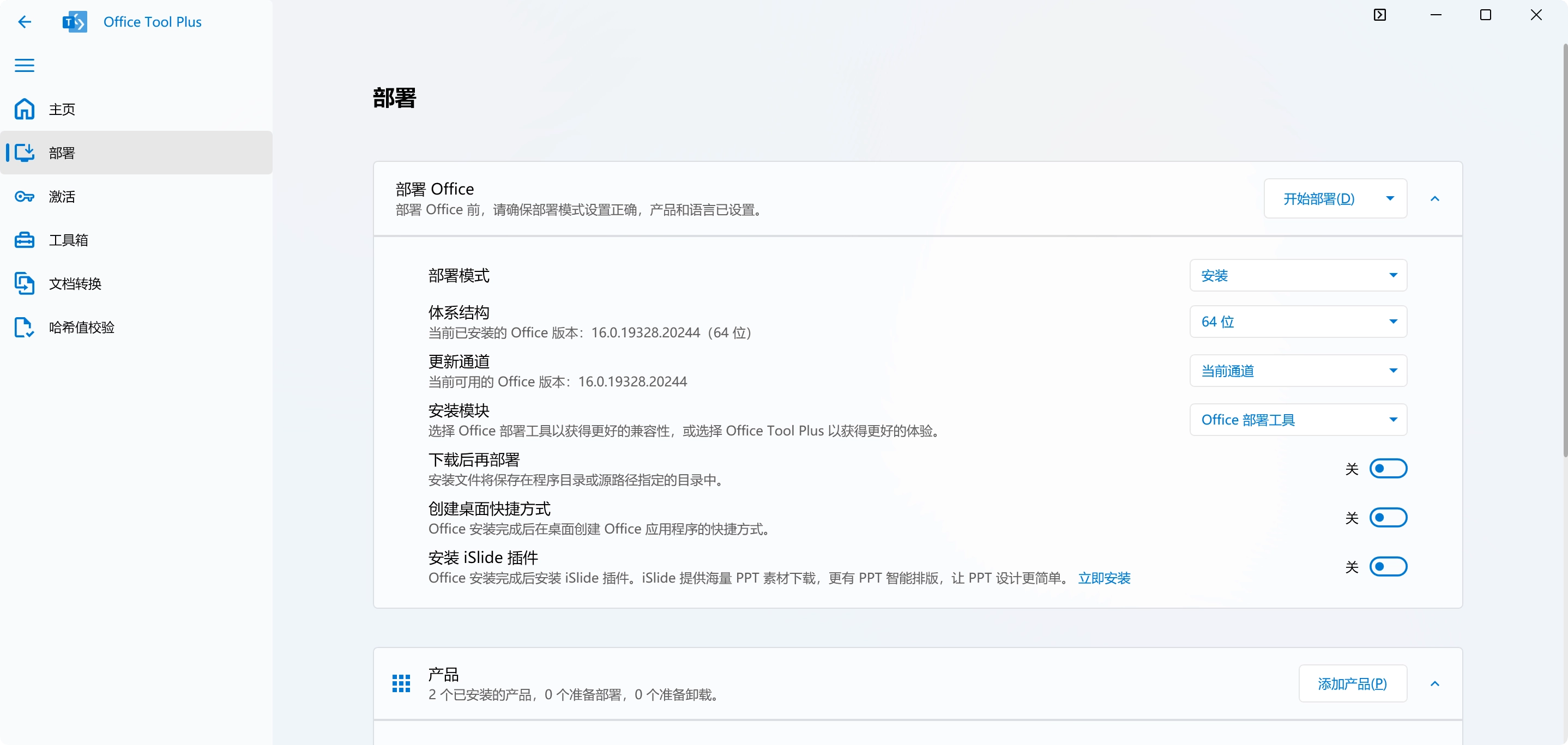Click the terminal icon in the title bar
Viewport: 1568px width, 745px height.
(1380, 14)
